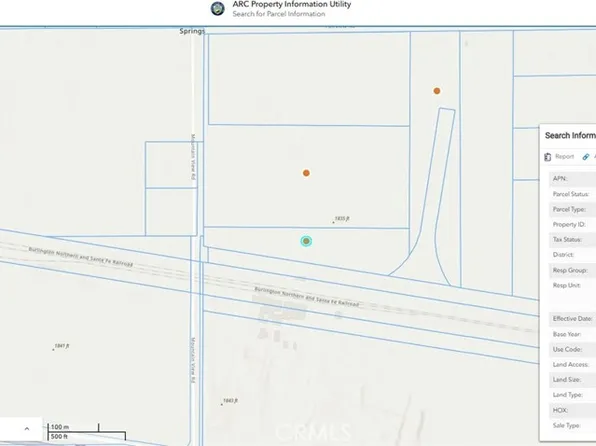The width and height of the screenshot is (596, 446).
Task: Click the ARC Property Information Utility title
Action: pos(292,5)
